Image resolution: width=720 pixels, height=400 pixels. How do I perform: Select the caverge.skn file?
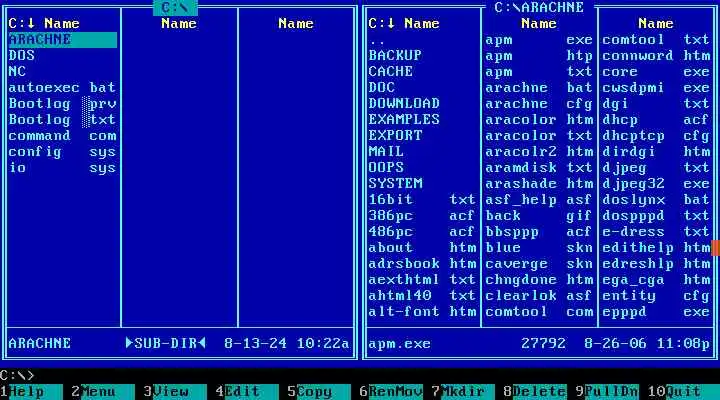[x=539, y=264]
